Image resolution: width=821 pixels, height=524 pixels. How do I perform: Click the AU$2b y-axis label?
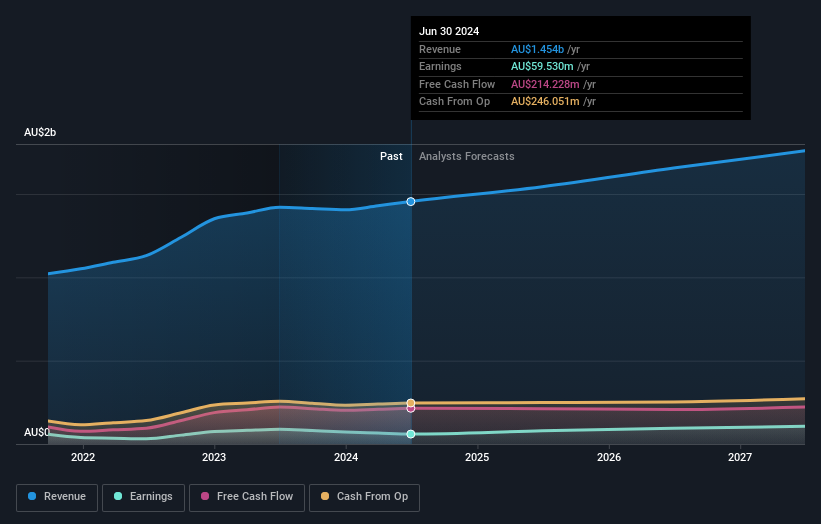40,132
